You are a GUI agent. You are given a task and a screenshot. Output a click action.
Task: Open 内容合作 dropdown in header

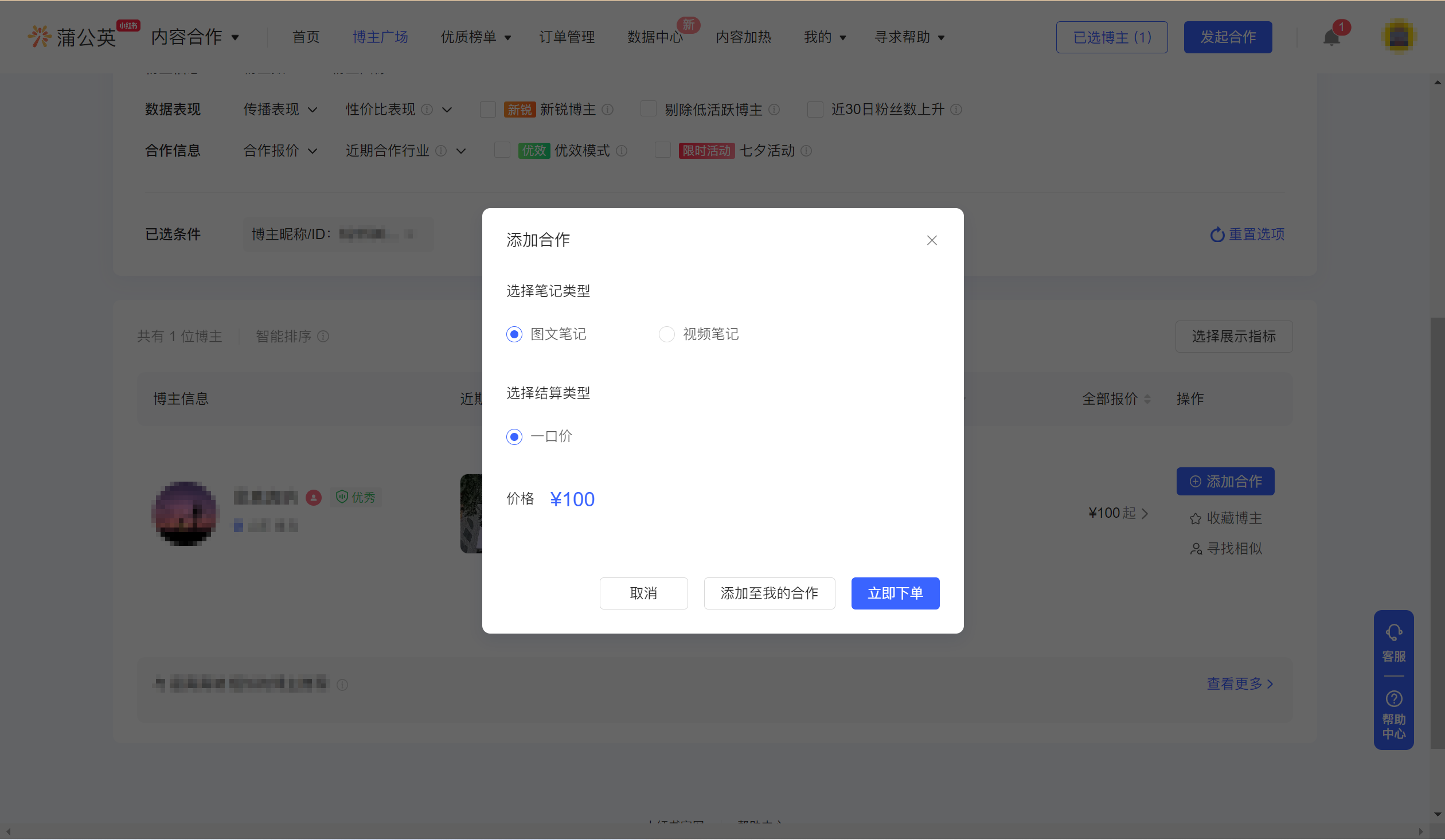pyautogui.click(x=195, y=37)
